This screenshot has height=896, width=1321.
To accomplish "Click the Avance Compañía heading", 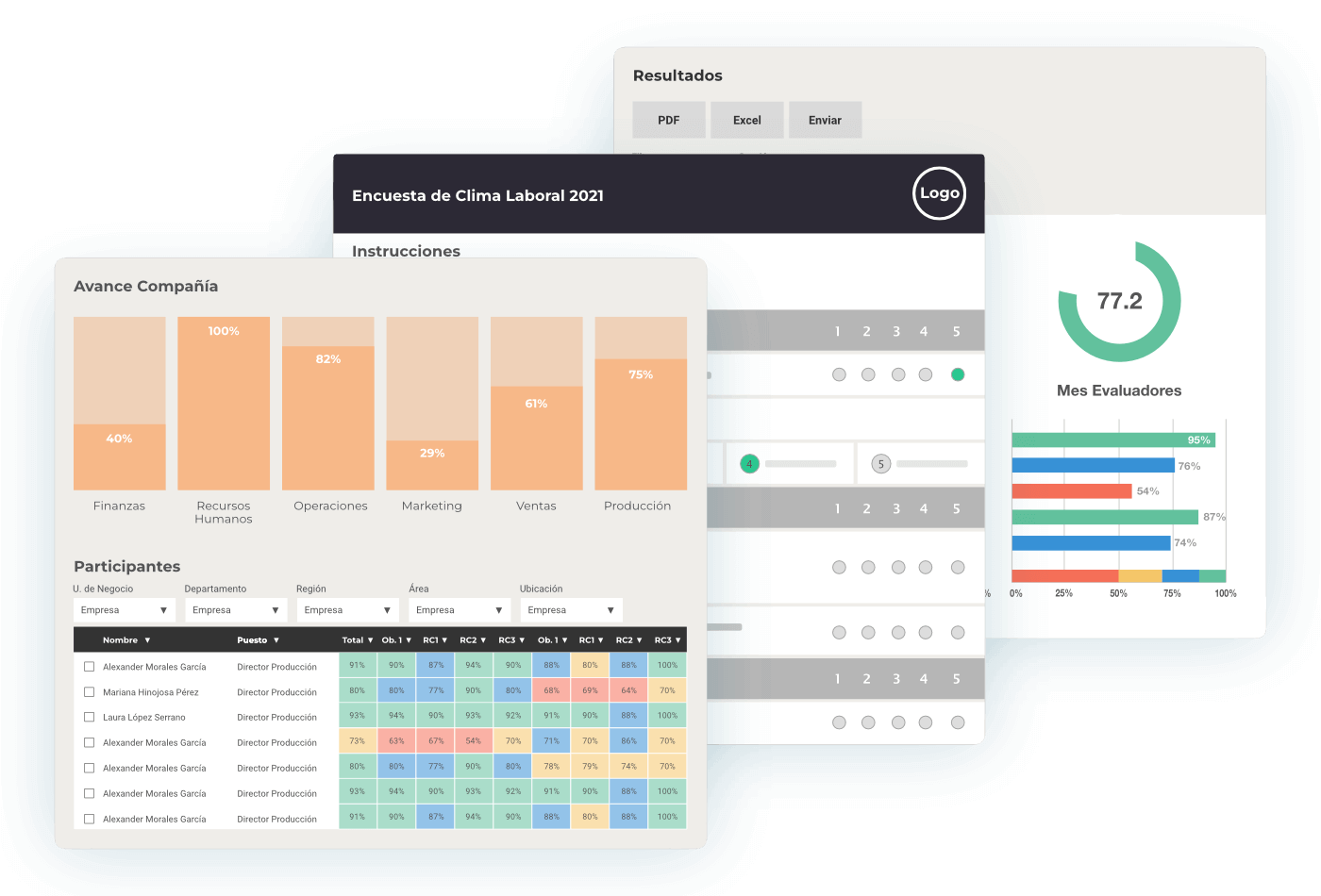I will (146, 287).
